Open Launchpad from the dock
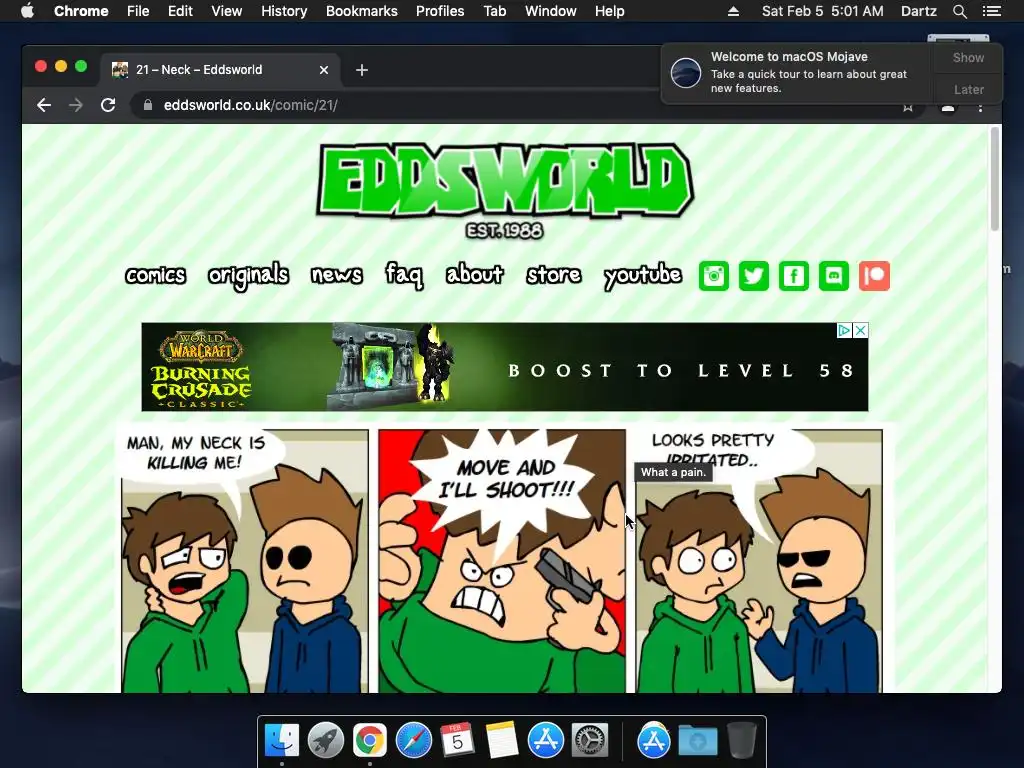The width and height of the screenshot is (1024, 768). point(326,741)
